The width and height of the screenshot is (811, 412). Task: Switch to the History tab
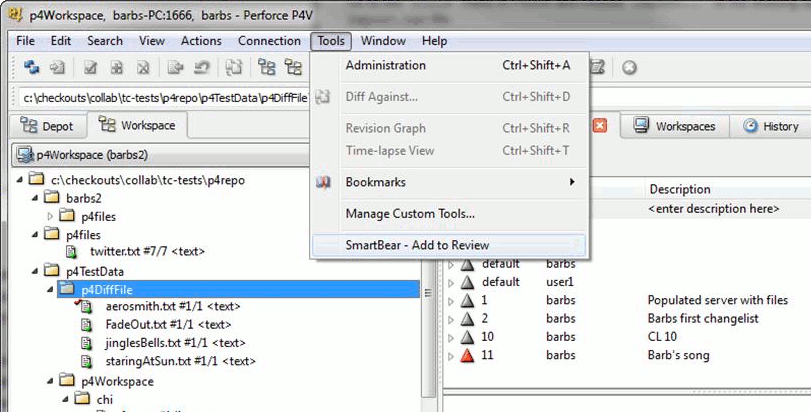[x=771, y=126]
